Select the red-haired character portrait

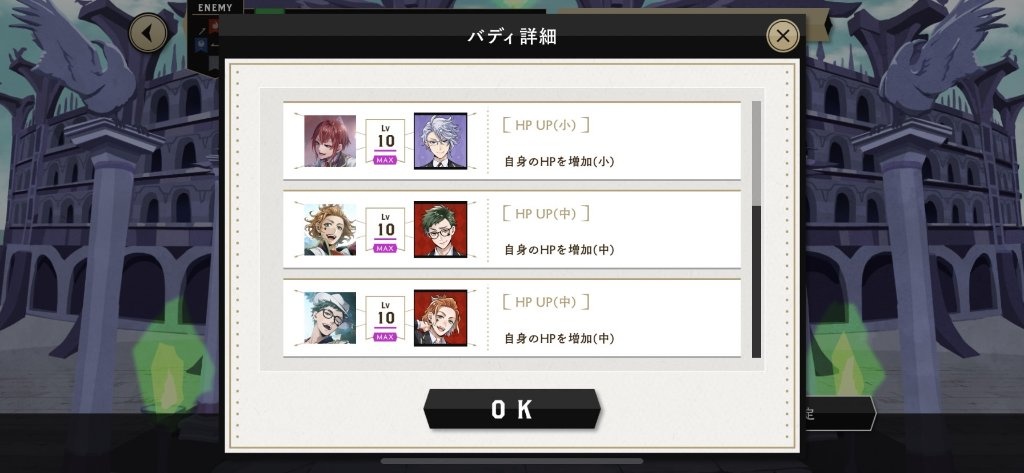coord(330,140)
